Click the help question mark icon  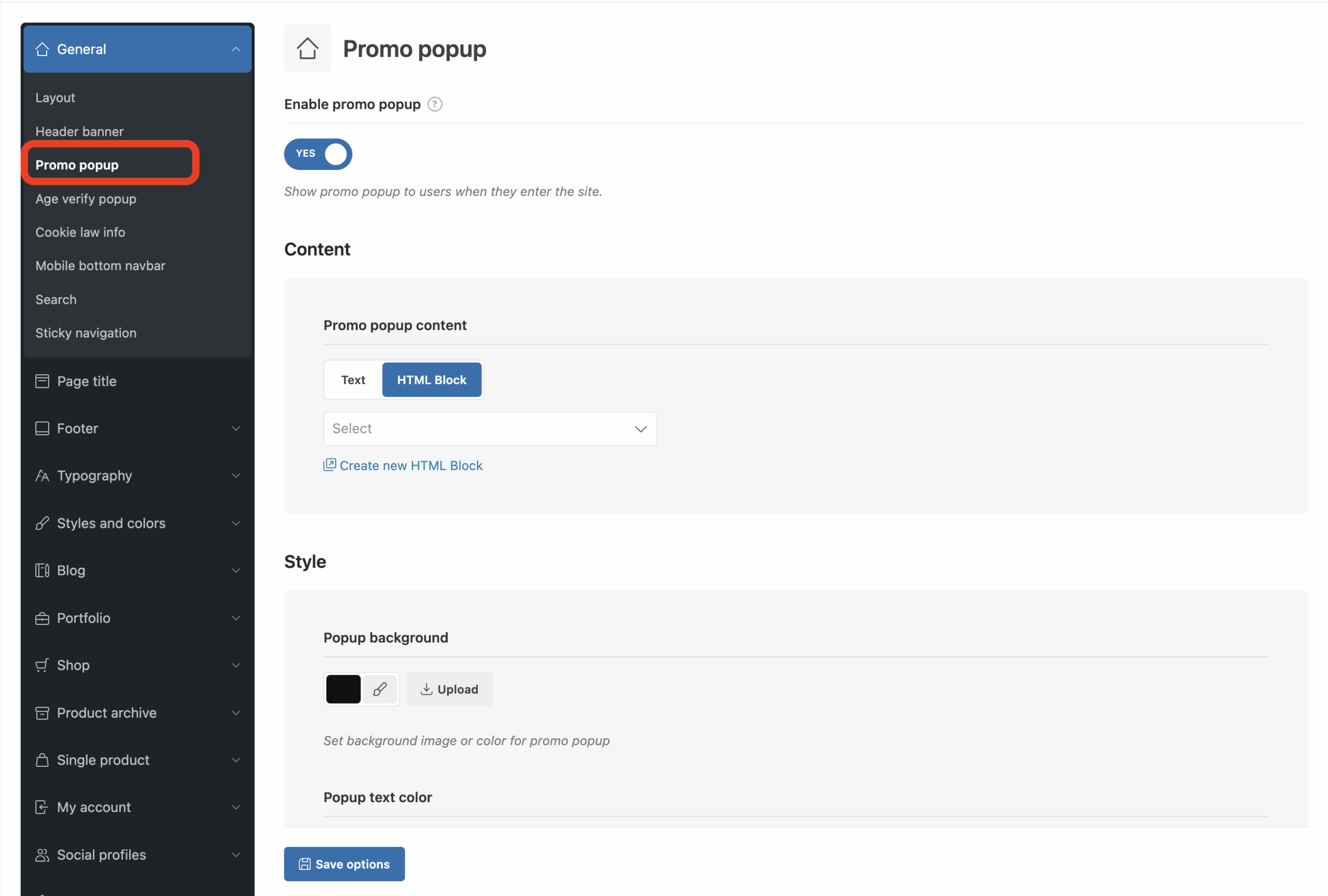tap(435, 105)
